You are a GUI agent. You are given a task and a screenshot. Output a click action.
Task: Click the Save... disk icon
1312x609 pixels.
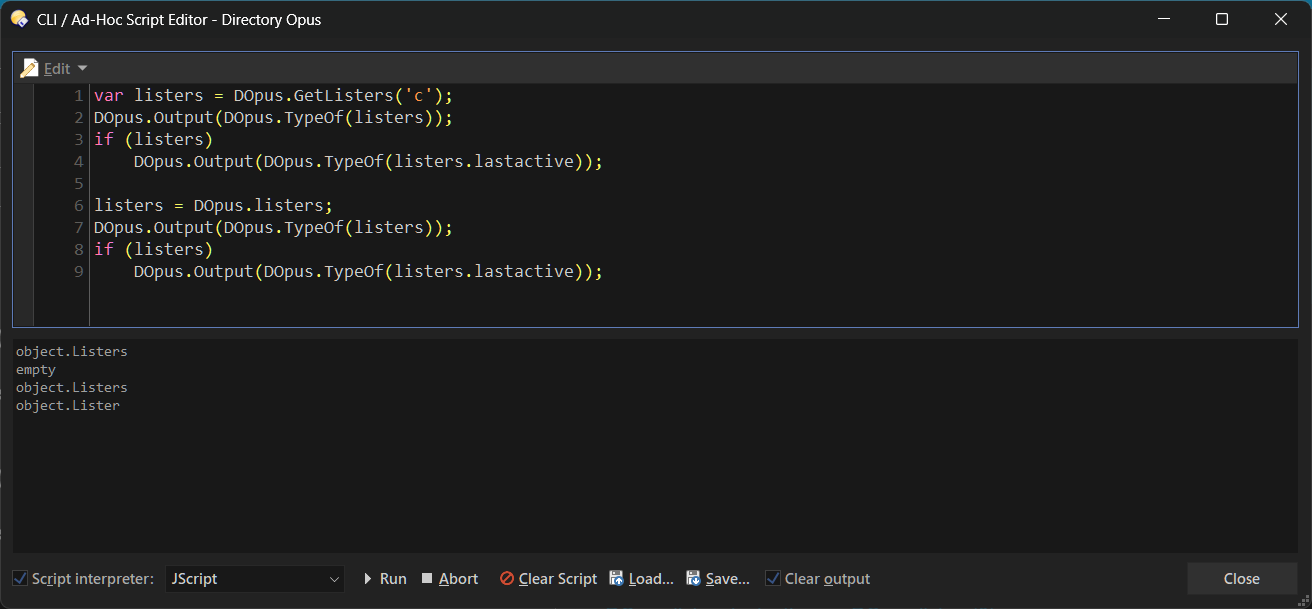point(693,579)
